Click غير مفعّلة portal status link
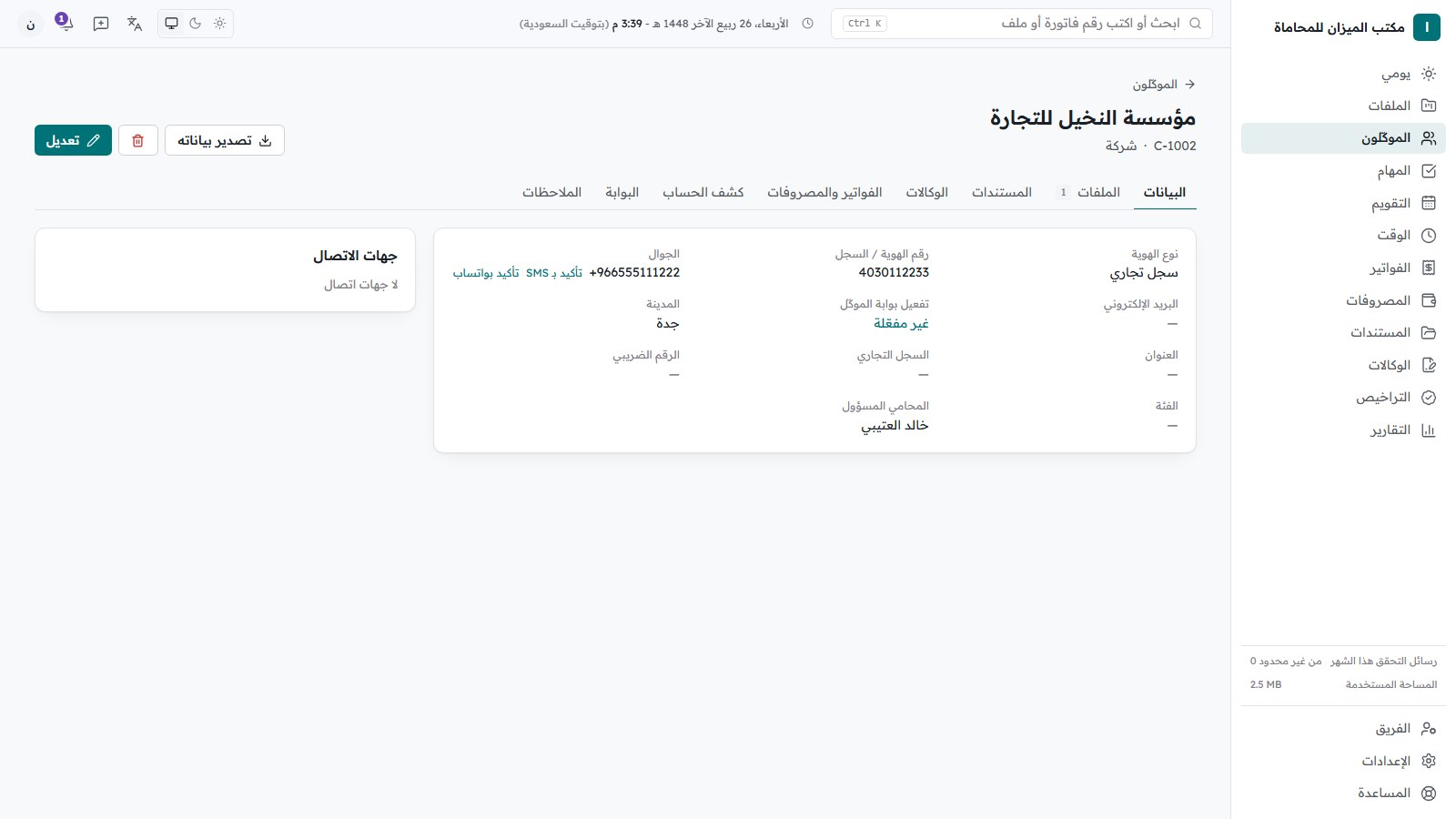This screenshot has height=819, width=1456. pyautogui.click(x=901, y=323)
